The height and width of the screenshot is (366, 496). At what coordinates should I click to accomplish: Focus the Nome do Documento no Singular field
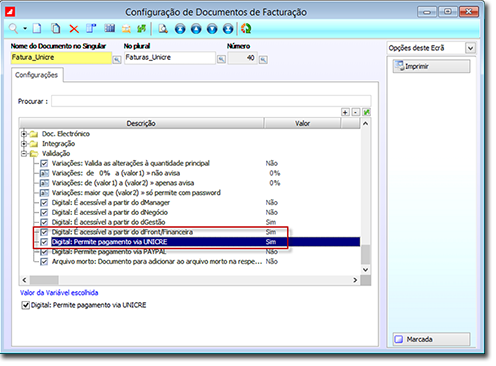61,58
